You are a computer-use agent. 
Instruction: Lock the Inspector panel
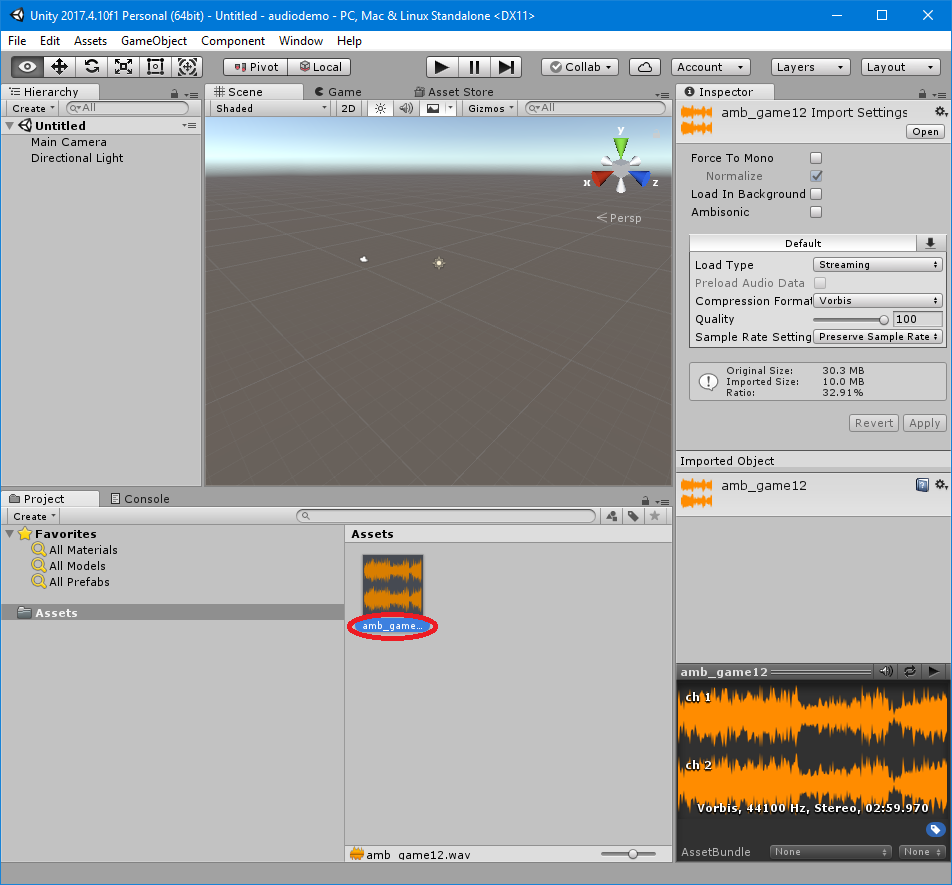922,93
